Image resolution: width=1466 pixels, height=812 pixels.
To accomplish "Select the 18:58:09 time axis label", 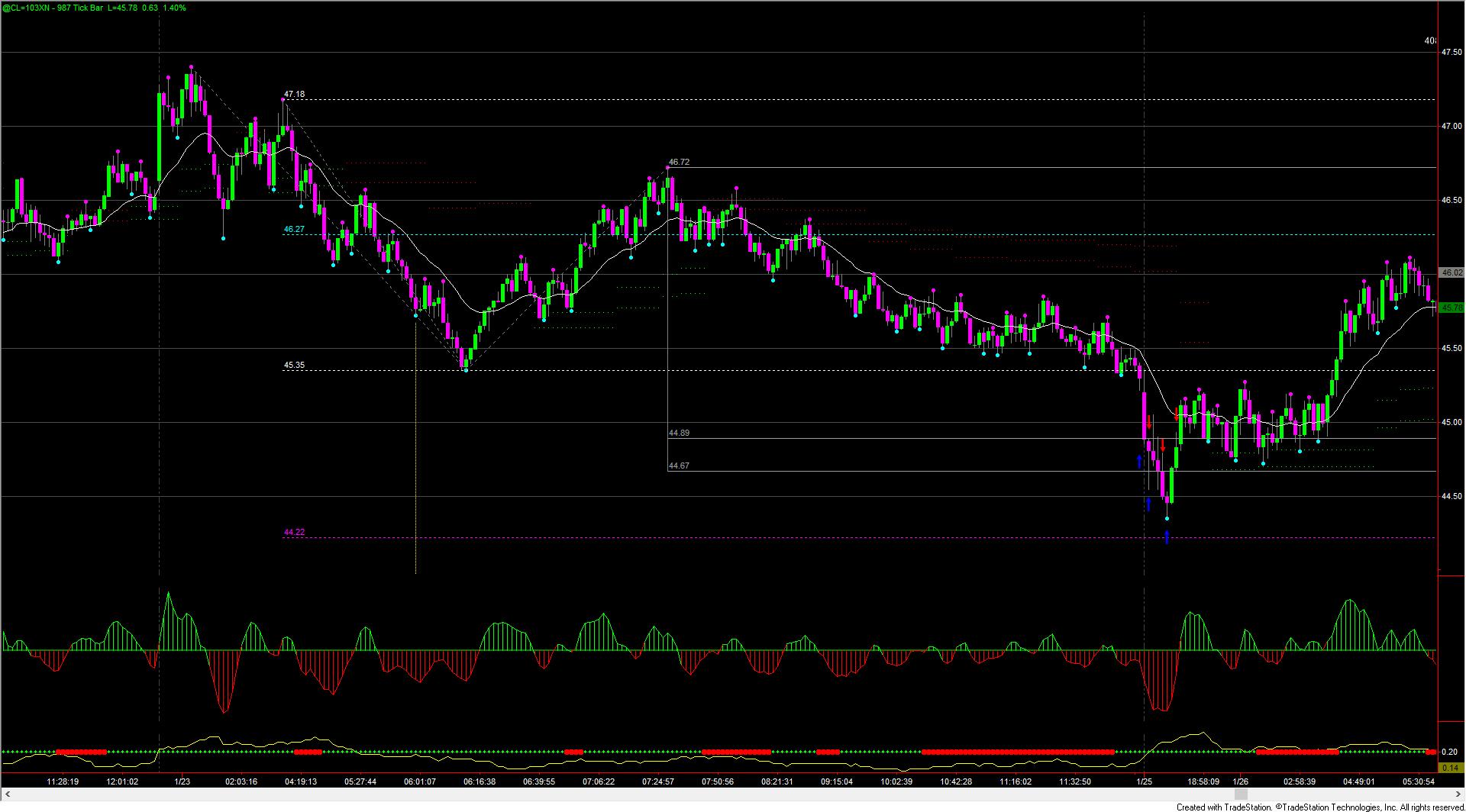I will point(1203,781).
